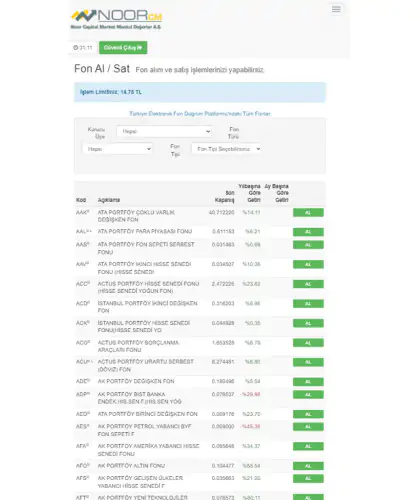Click the name ATA PORTFÖY BİRİNCİ DEĞİŞKEN FON
The height and width of the screenshot is (500, 420).
pyautogui.click(x=148, y=414)
